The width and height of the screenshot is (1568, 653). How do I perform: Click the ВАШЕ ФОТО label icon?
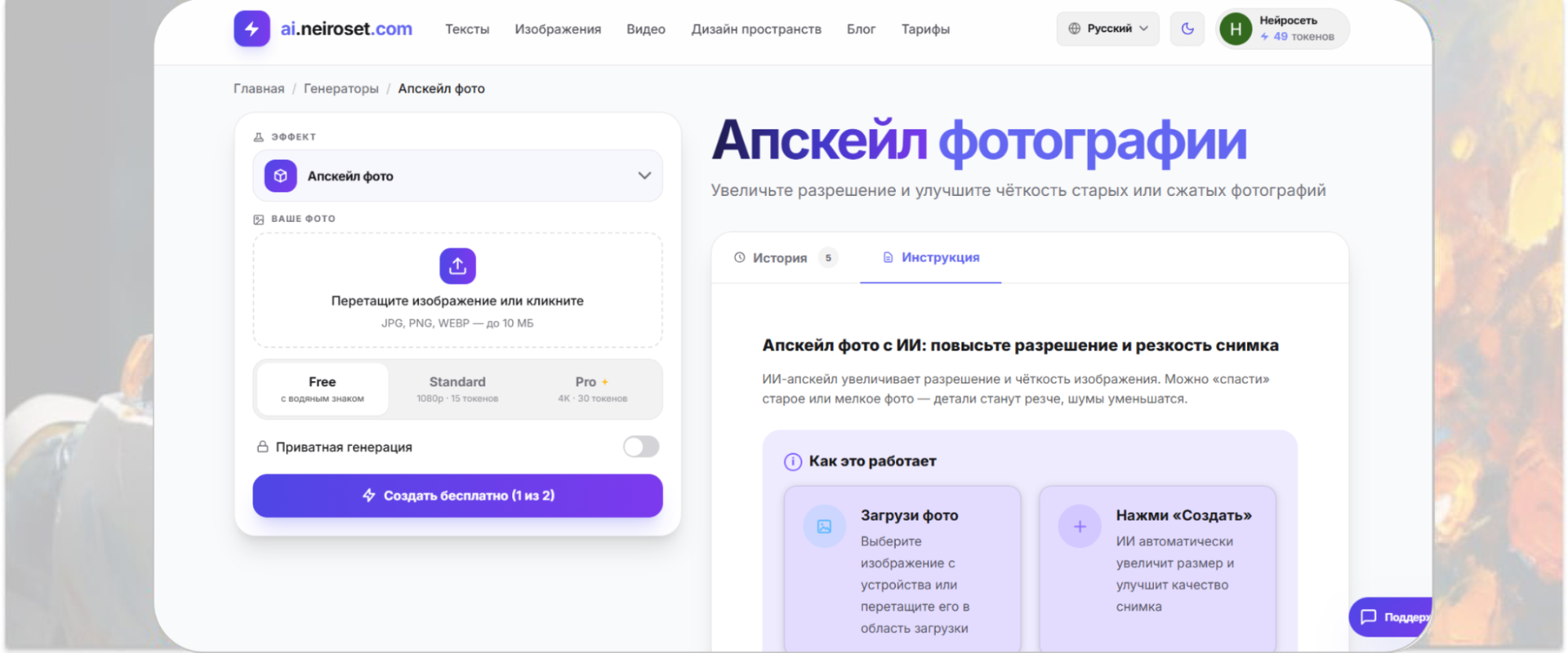(x=259, y=219)
